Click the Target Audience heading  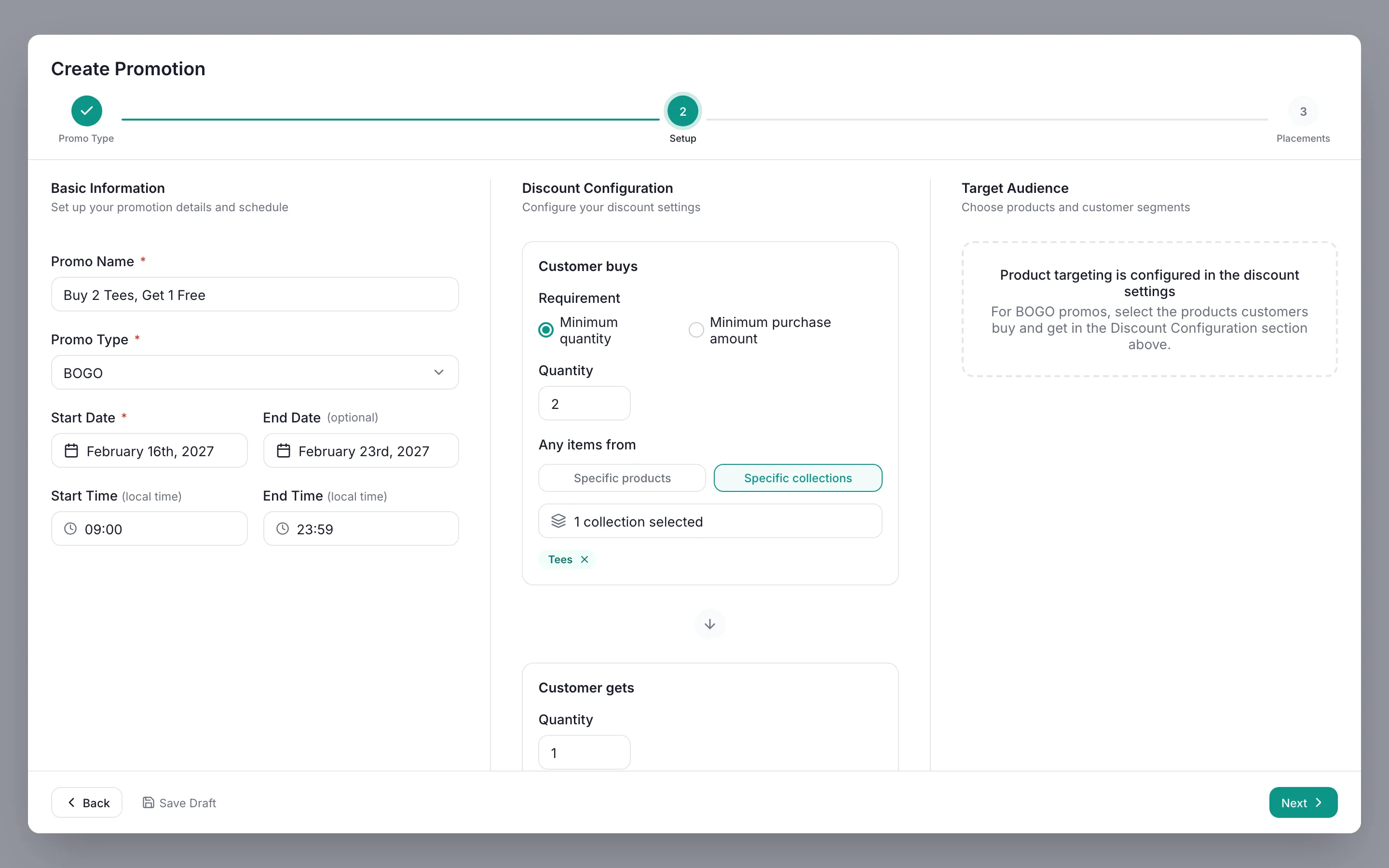pos(1015,188)
